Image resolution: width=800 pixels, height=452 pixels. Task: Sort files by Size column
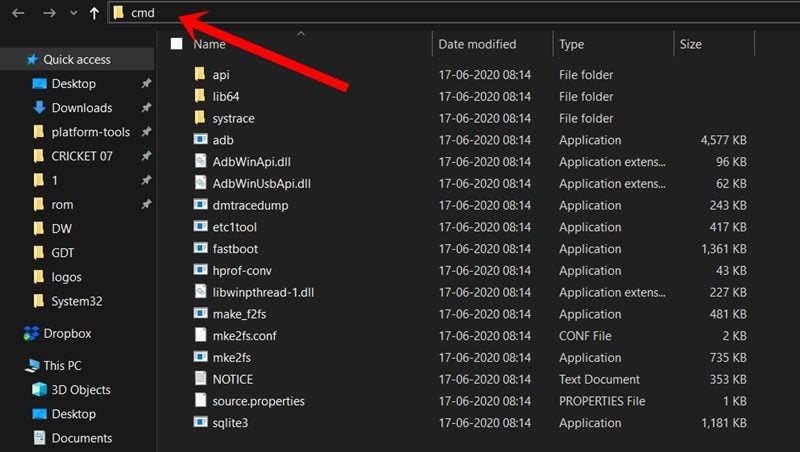click(x=691, y=44)
